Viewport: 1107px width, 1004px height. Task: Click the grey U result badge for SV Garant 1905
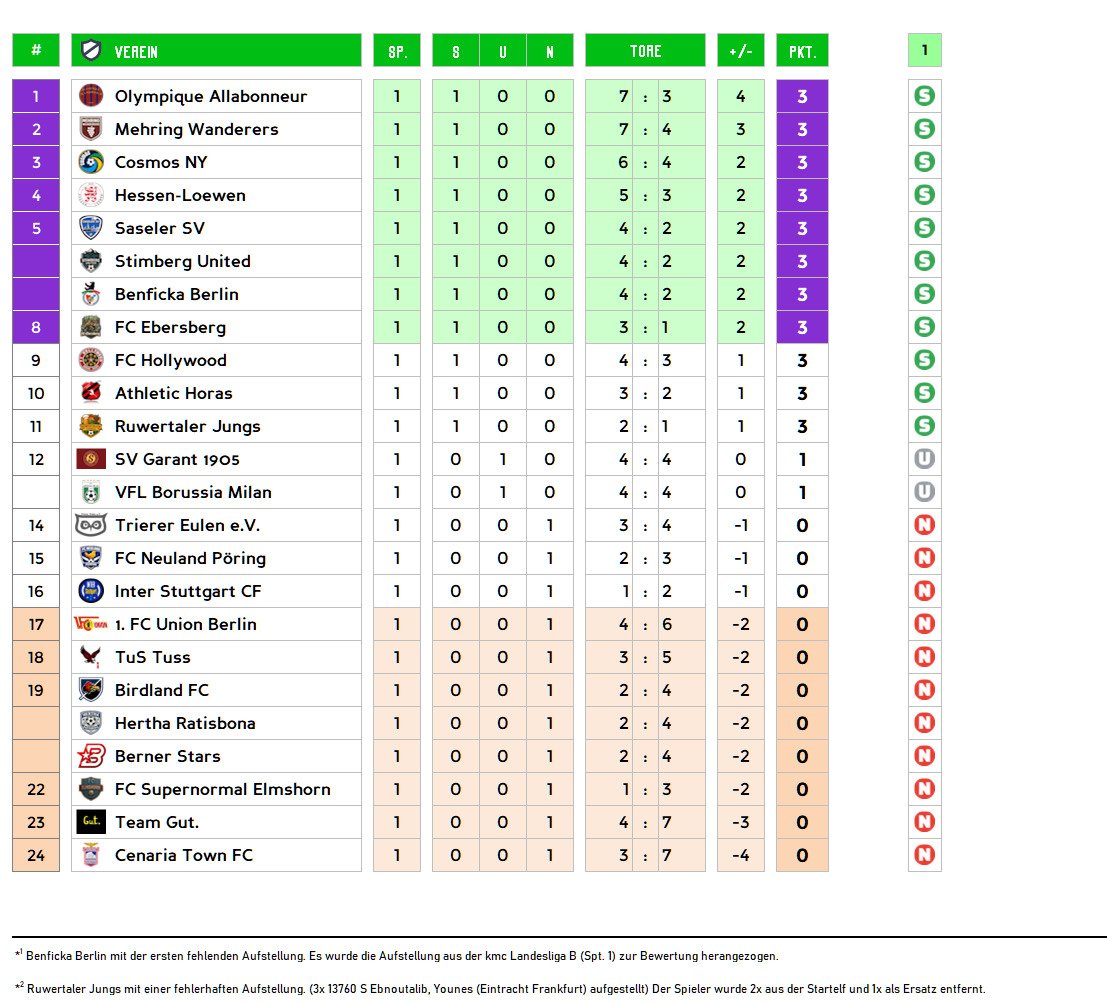924,459
